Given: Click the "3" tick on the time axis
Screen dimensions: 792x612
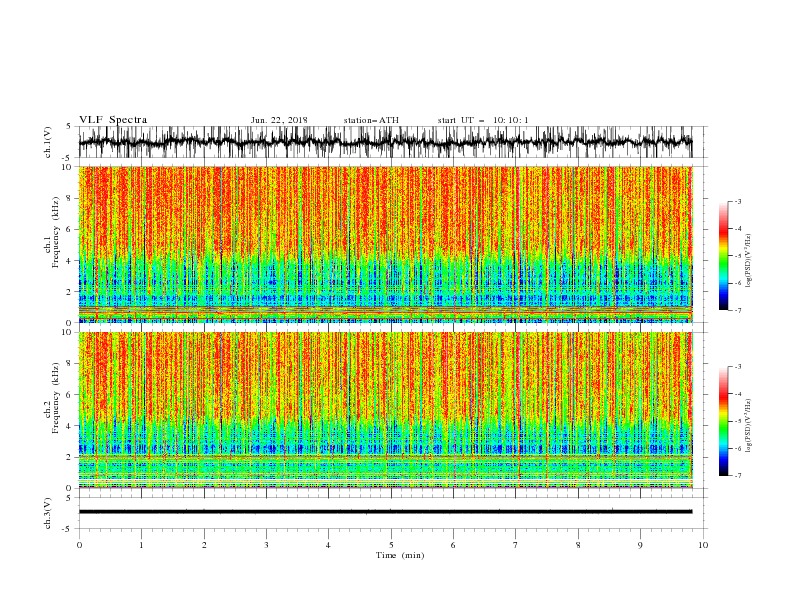Looking at the screenshot, I should click(266, 545).
